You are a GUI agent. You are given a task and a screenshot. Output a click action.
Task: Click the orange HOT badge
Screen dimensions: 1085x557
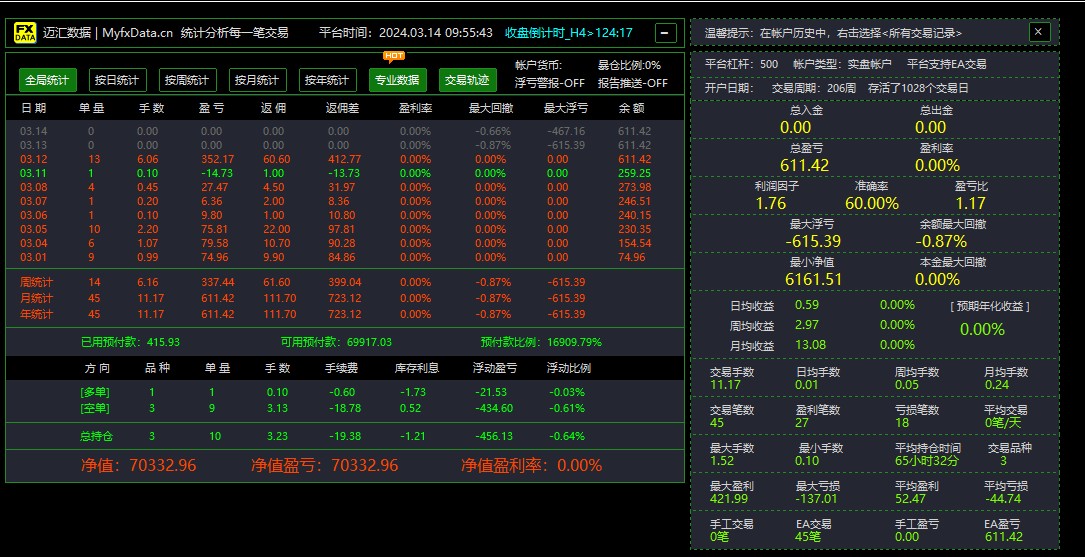[394, 56]
